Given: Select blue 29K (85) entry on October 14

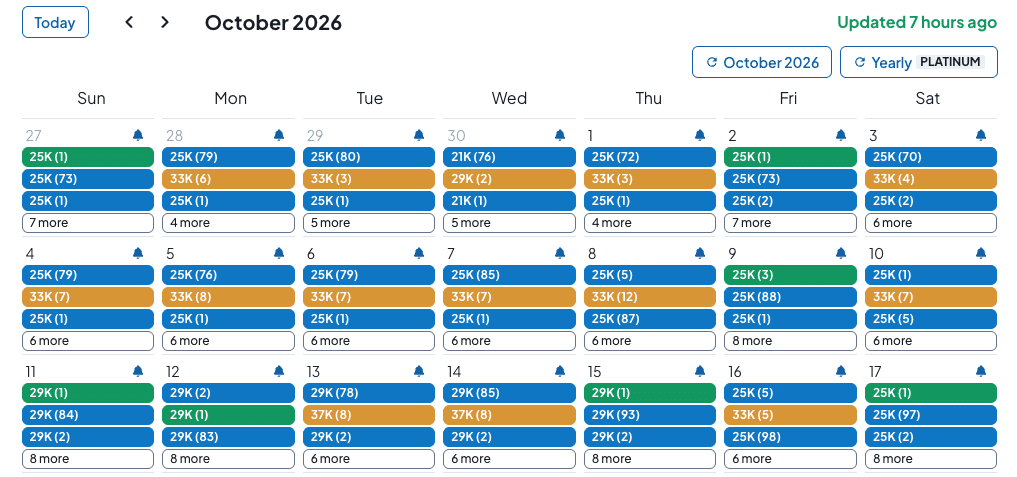Looking at the screenshot, I should point(509,393).
